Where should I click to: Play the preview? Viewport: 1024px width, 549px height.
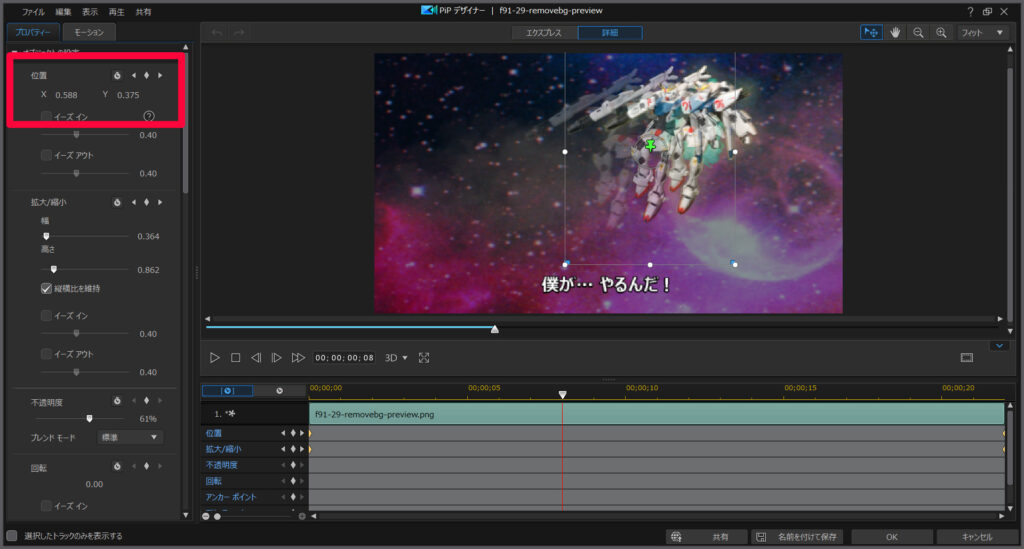[x=214, y=358]
